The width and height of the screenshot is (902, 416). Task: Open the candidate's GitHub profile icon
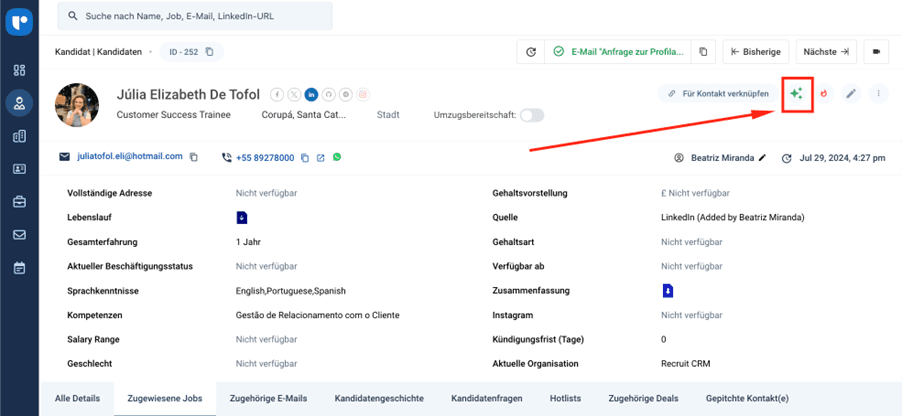pyautogui.click(x=328, y=94)
